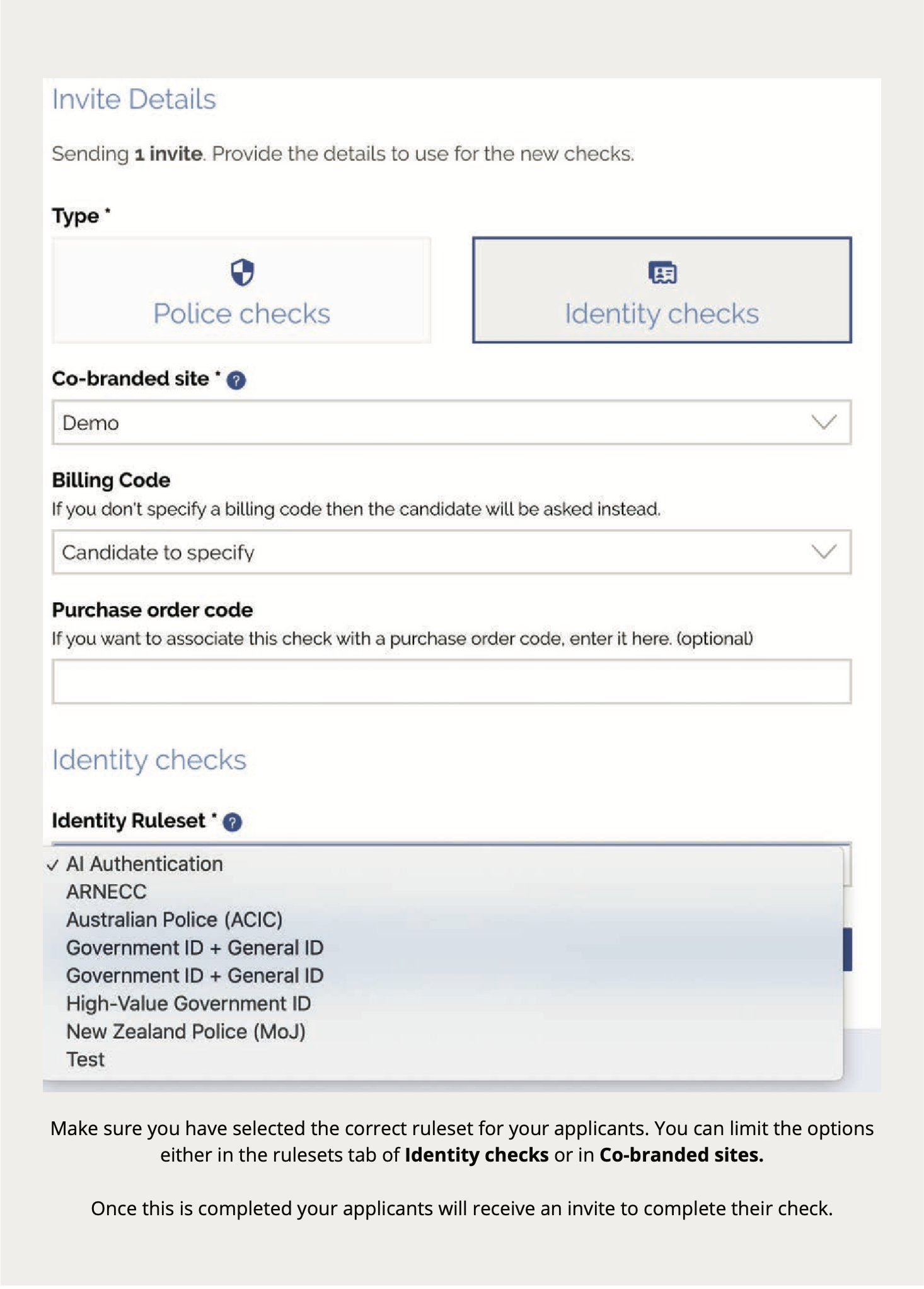Click into the Purchase order code field
This screenshot has height=1289, width=924.
[451, 682]
